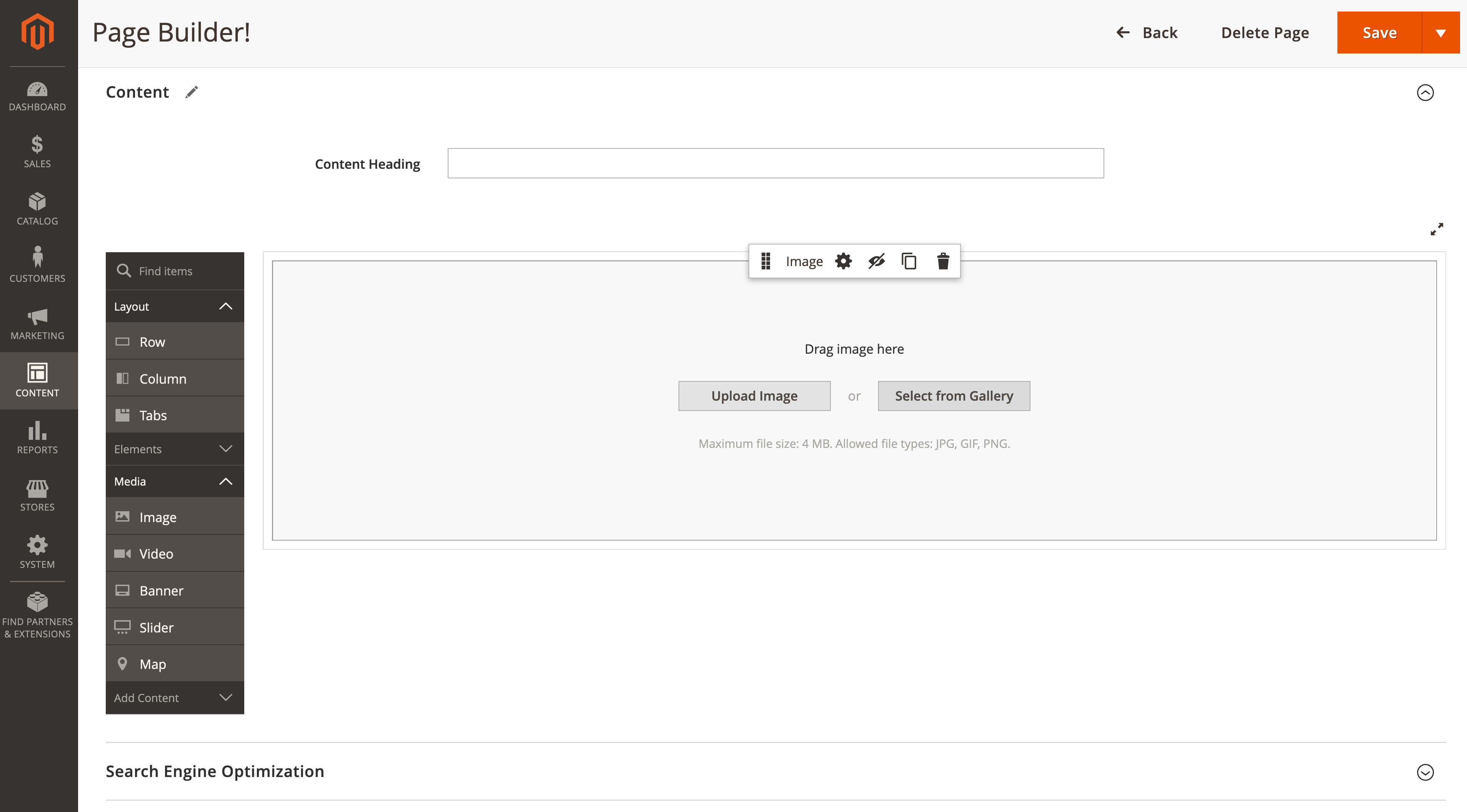Screen dimensions: 1467x812
Task: Open Find Partners & Extensions icon
Action: 38,602
